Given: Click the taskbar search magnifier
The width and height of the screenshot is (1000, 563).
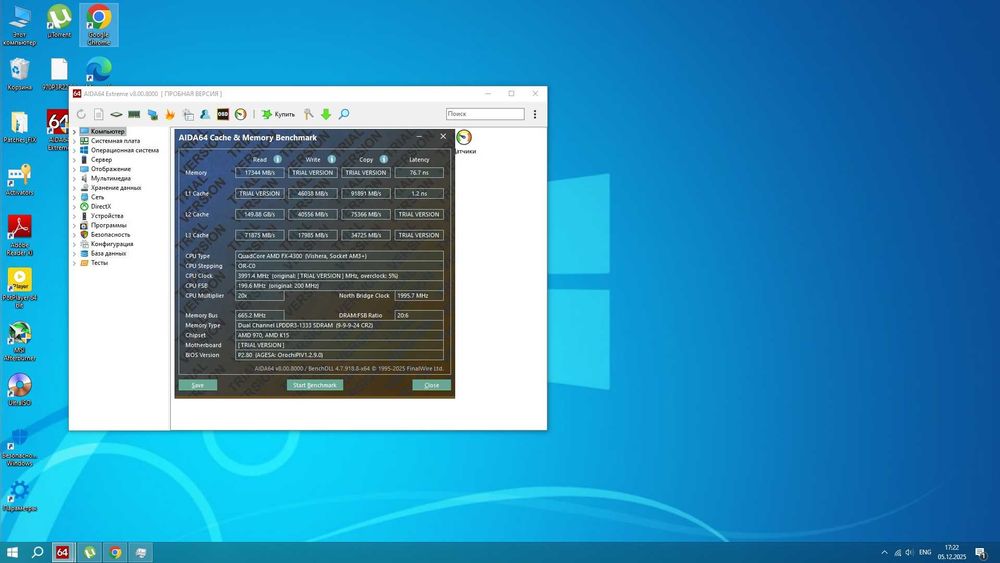Looking at the screenshot, I should tap(38, 552).
